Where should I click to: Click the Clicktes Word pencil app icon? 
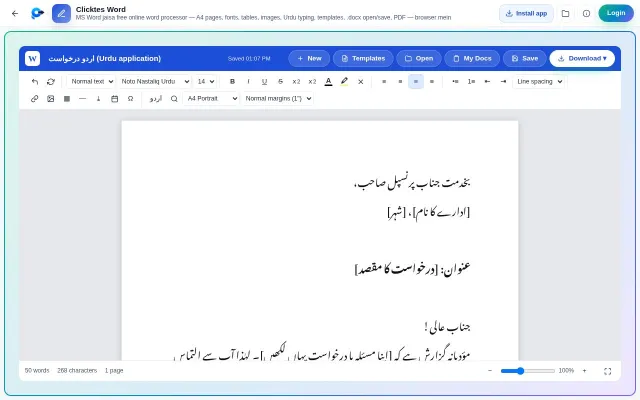61,13
